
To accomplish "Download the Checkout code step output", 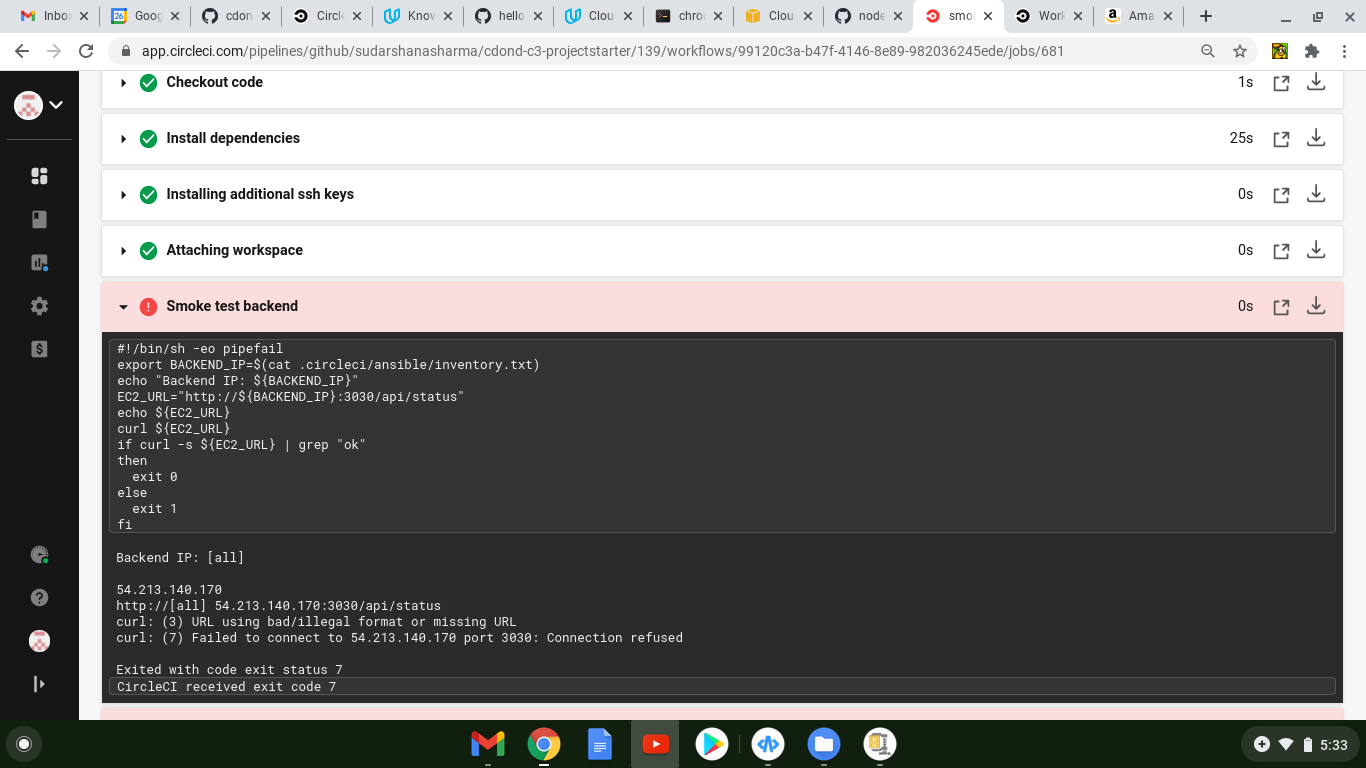I will [1316, 82].
